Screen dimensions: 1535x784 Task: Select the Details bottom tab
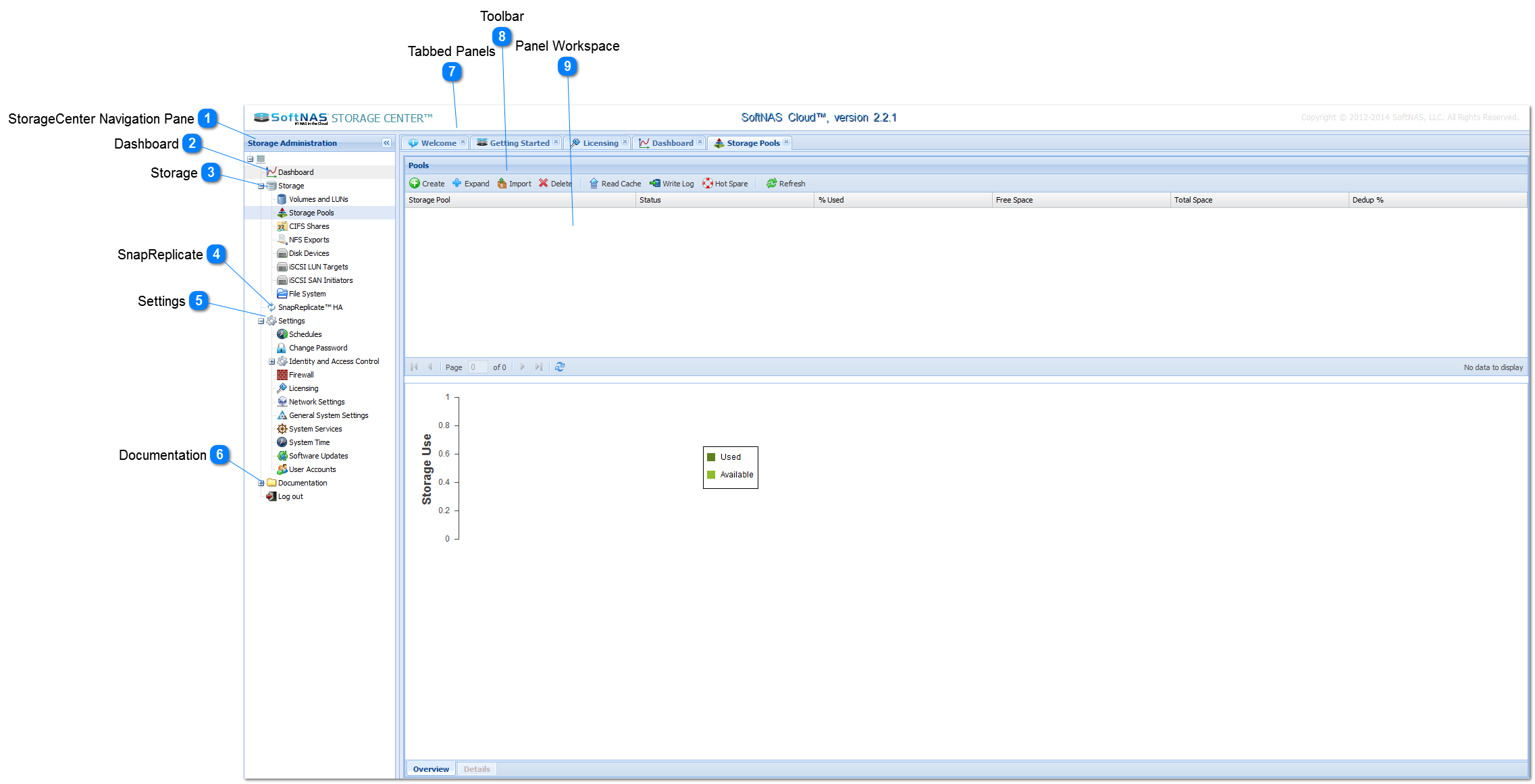(477, 769)
